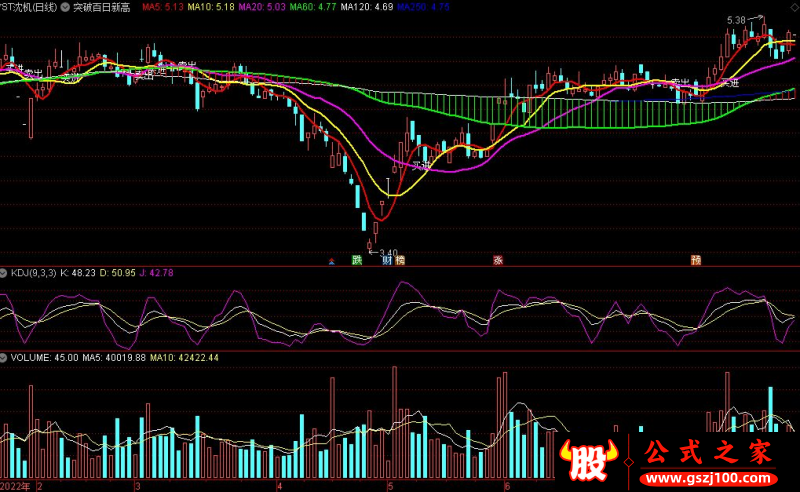The image size is (800, 492).
Task: Click the green 跌 event marker icon
Action: click(x=357, y=260)
